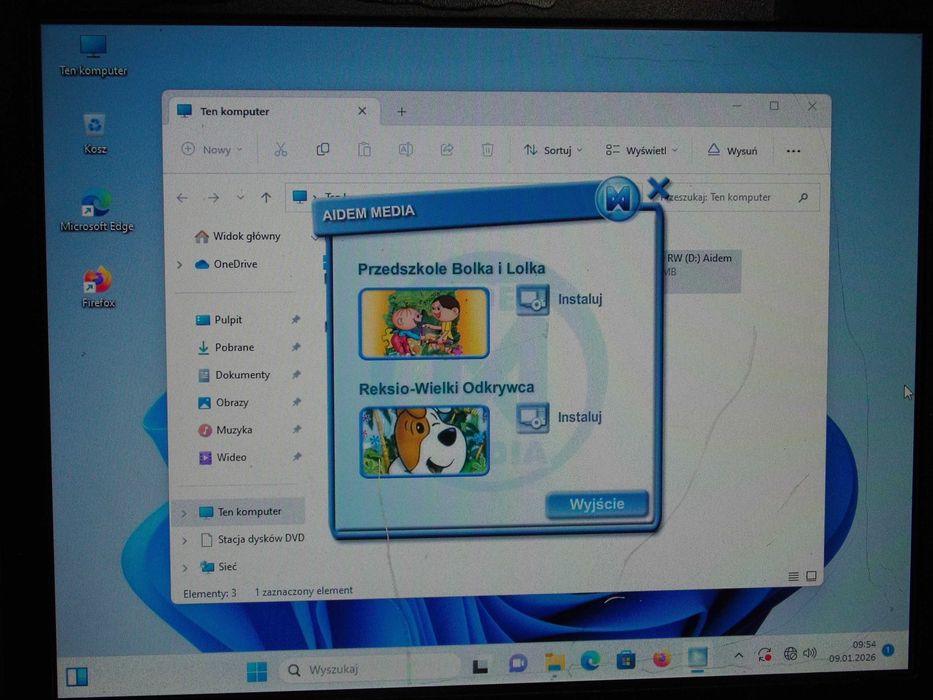Click the Paste clipboard icon in Explorer

364,149
